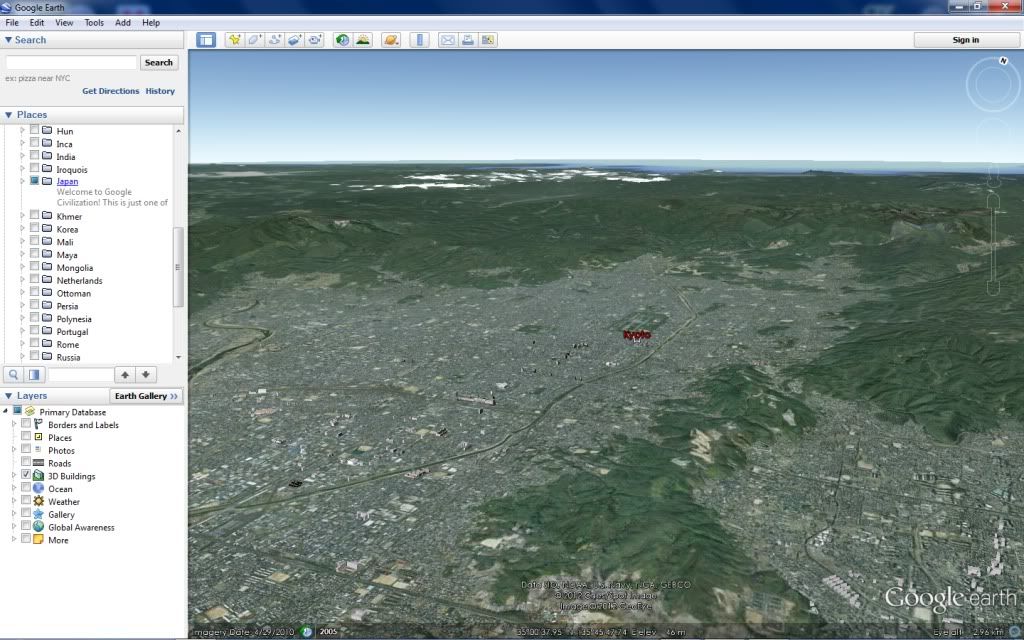Open the Help menu
Image resolution: width=1024 pixels, height=640 pixels.
point(151,22)
